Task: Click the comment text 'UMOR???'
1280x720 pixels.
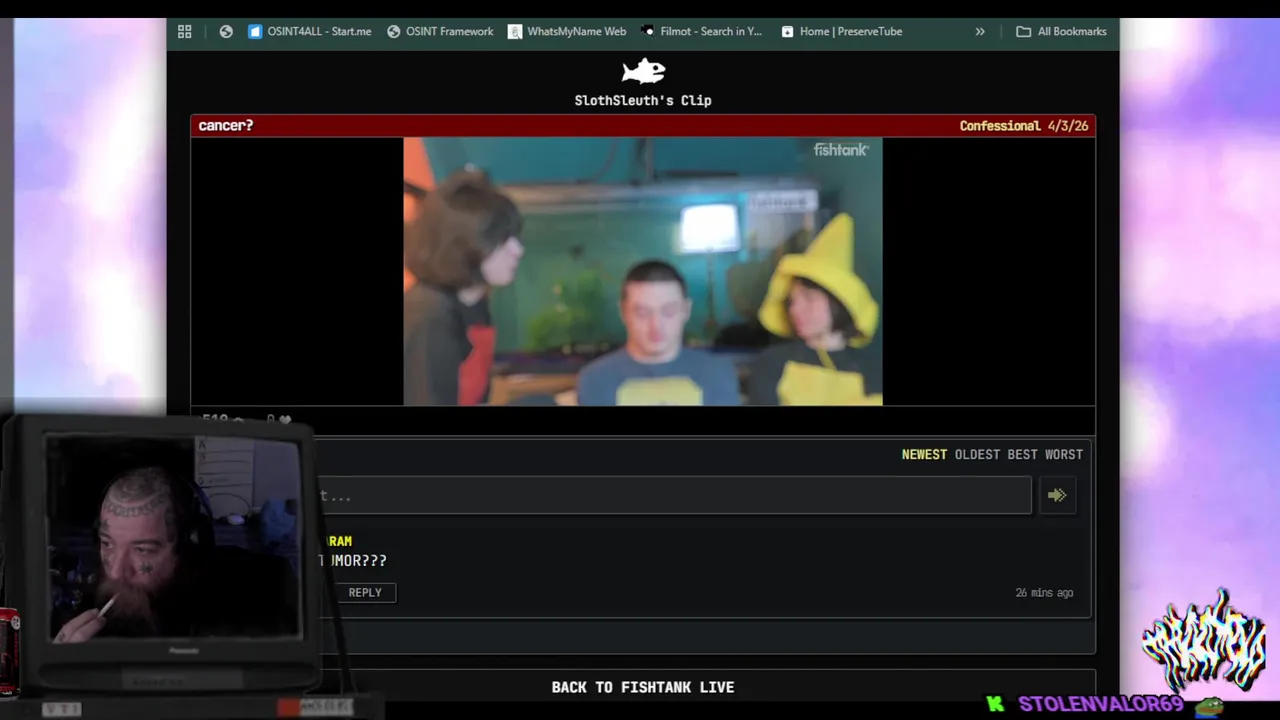Action: 352,561
